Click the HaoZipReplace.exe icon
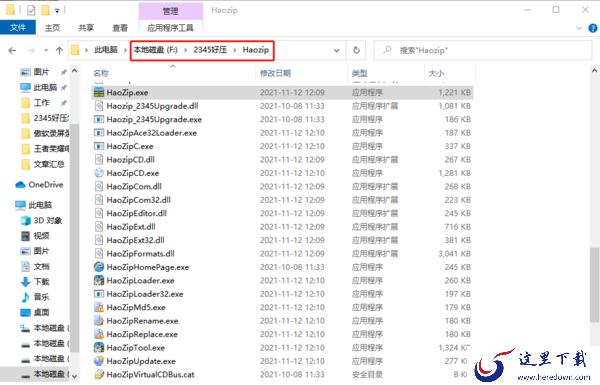This screenshot has width=600, height=385. (99, 334)
